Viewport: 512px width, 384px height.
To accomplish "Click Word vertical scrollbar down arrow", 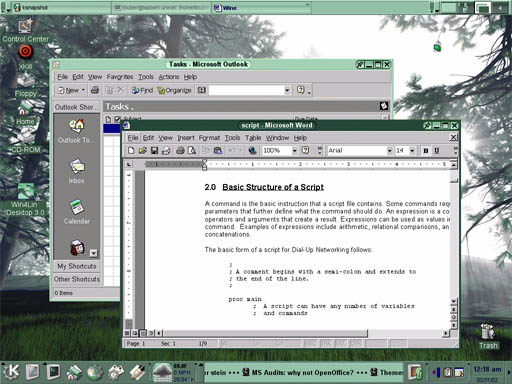I will click(454, 301).
